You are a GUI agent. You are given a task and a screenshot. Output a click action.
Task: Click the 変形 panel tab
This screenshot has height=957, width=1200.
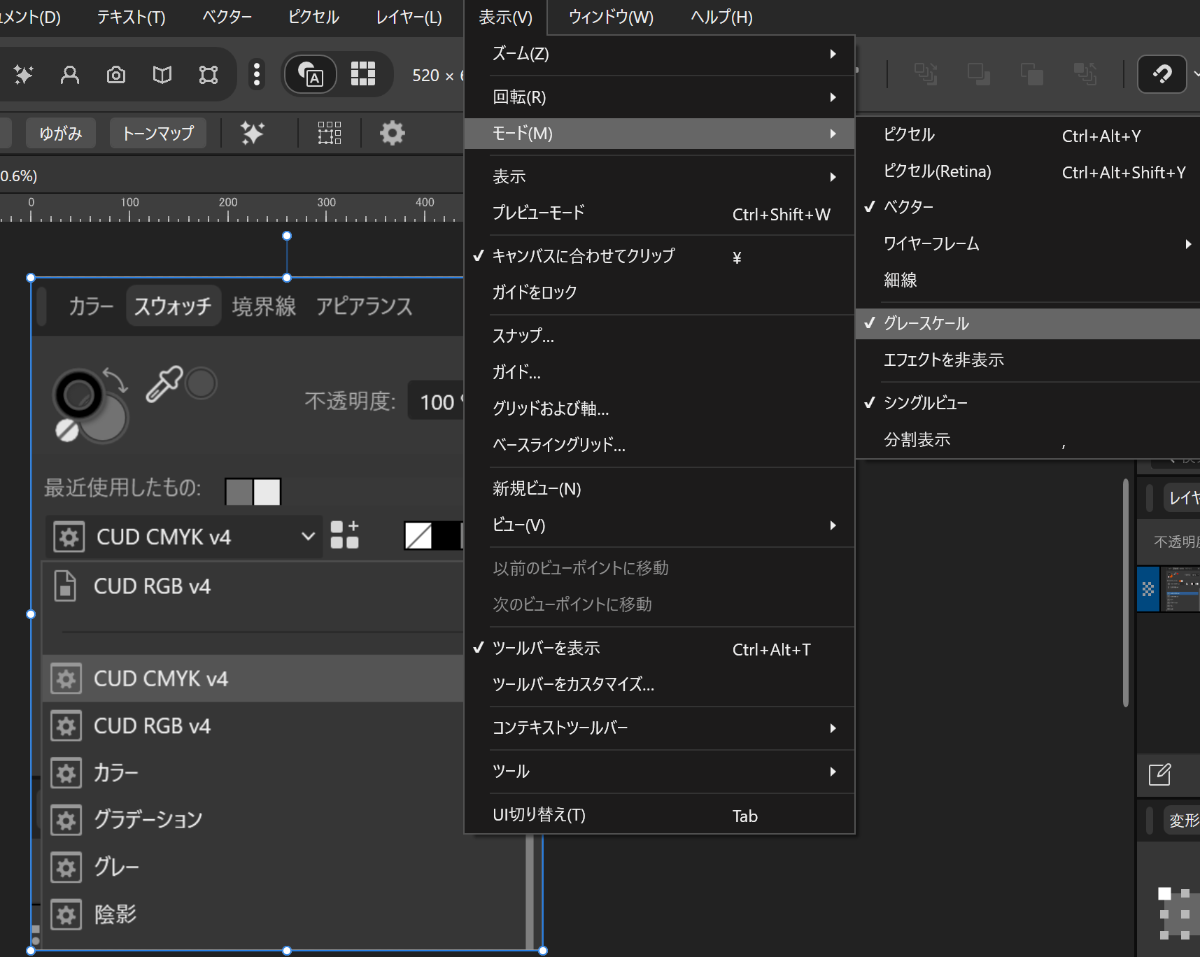[1184, 821]
